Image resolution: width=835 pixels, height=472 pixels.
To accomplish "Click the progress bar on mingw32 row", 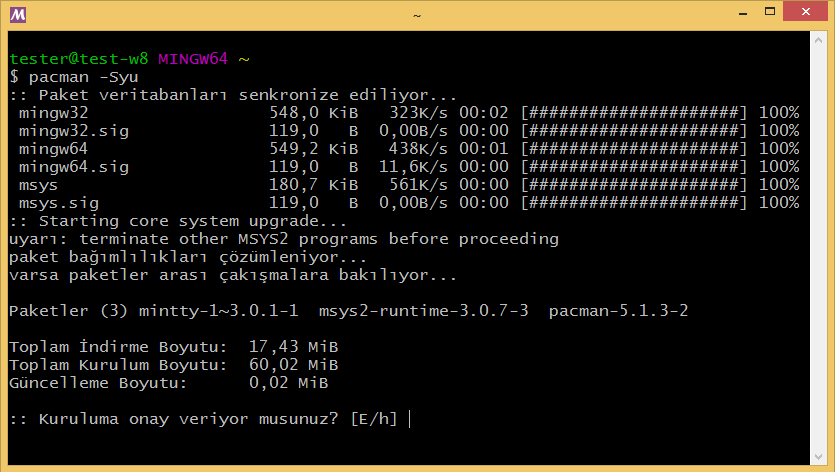I will coord(634,113).
